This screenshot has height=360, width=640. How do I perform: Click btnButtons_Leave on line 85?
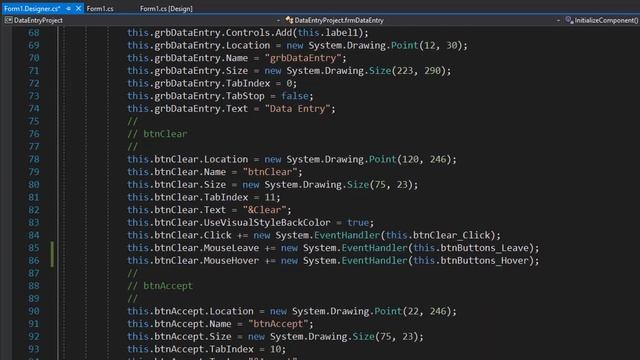[x=484, y=248]
